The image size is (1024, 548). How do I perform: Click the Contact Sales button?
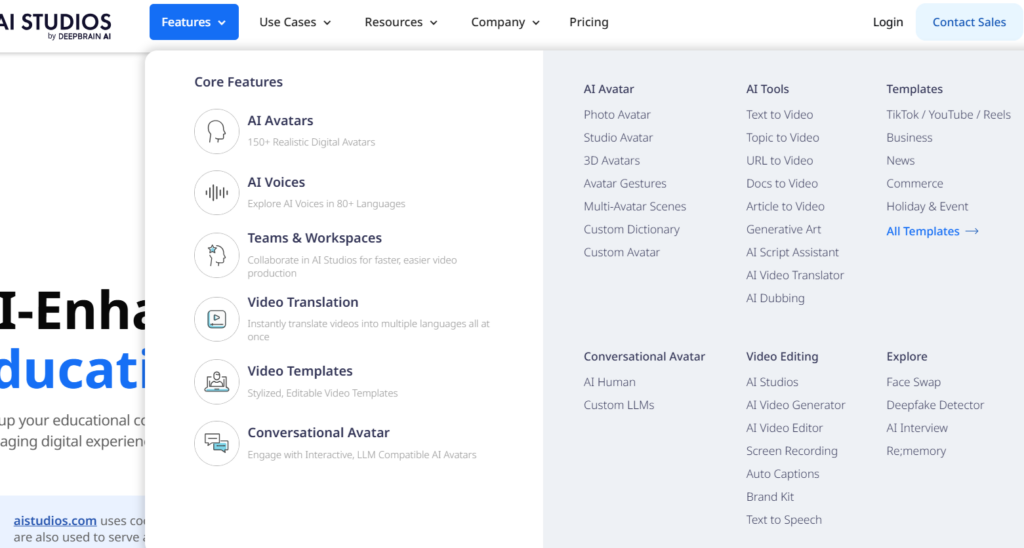coord(968,22)
